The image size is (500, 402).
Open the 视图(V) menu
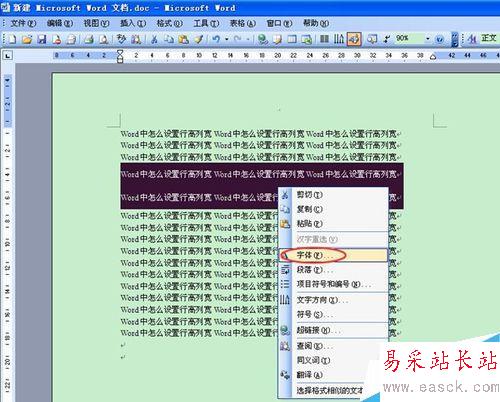96,23
